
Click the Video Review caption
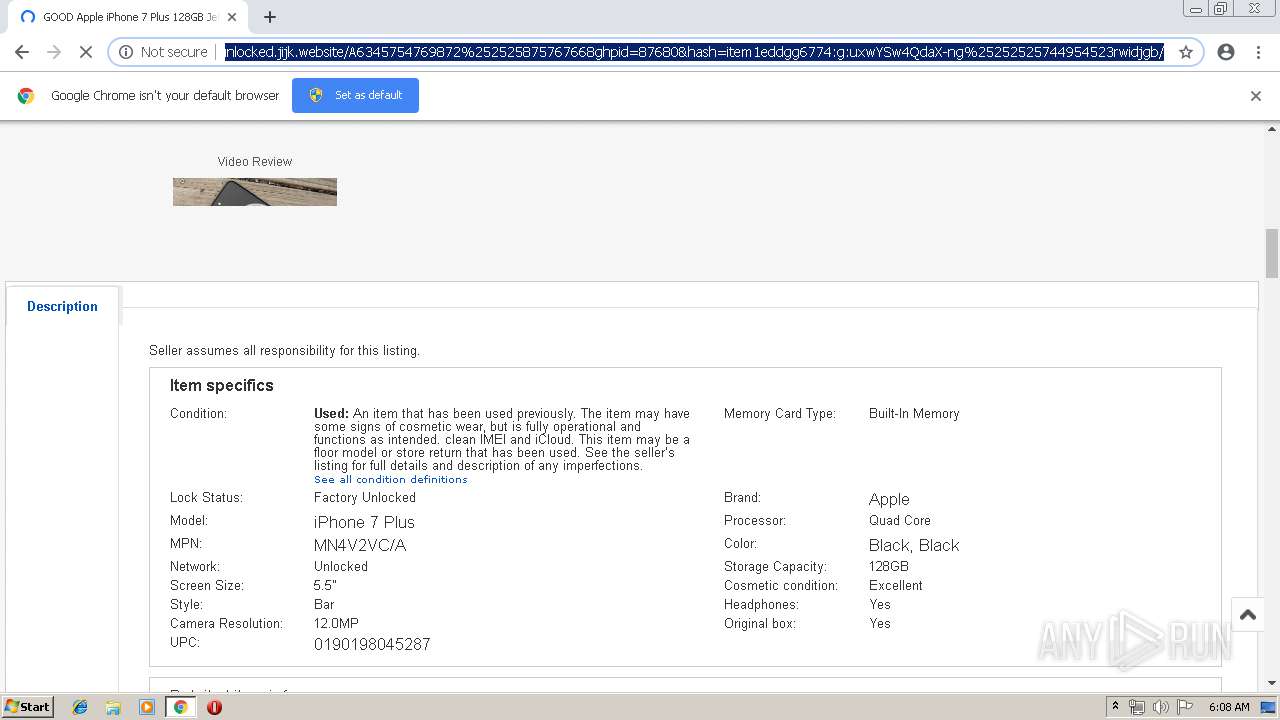point(255,161)
